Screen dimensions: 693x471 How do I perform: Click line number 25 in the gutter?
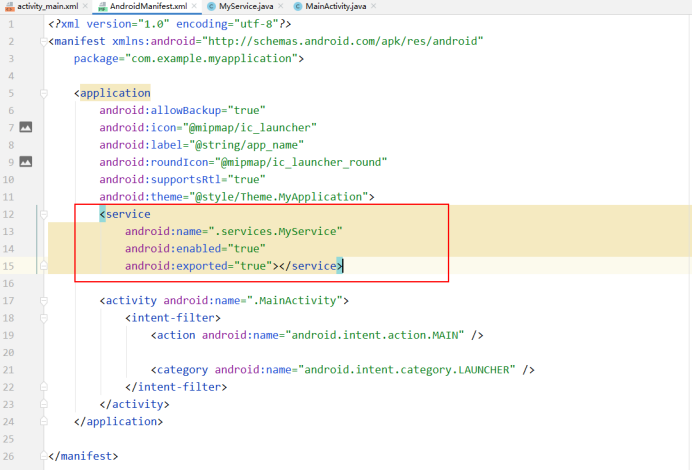(8, 439)
